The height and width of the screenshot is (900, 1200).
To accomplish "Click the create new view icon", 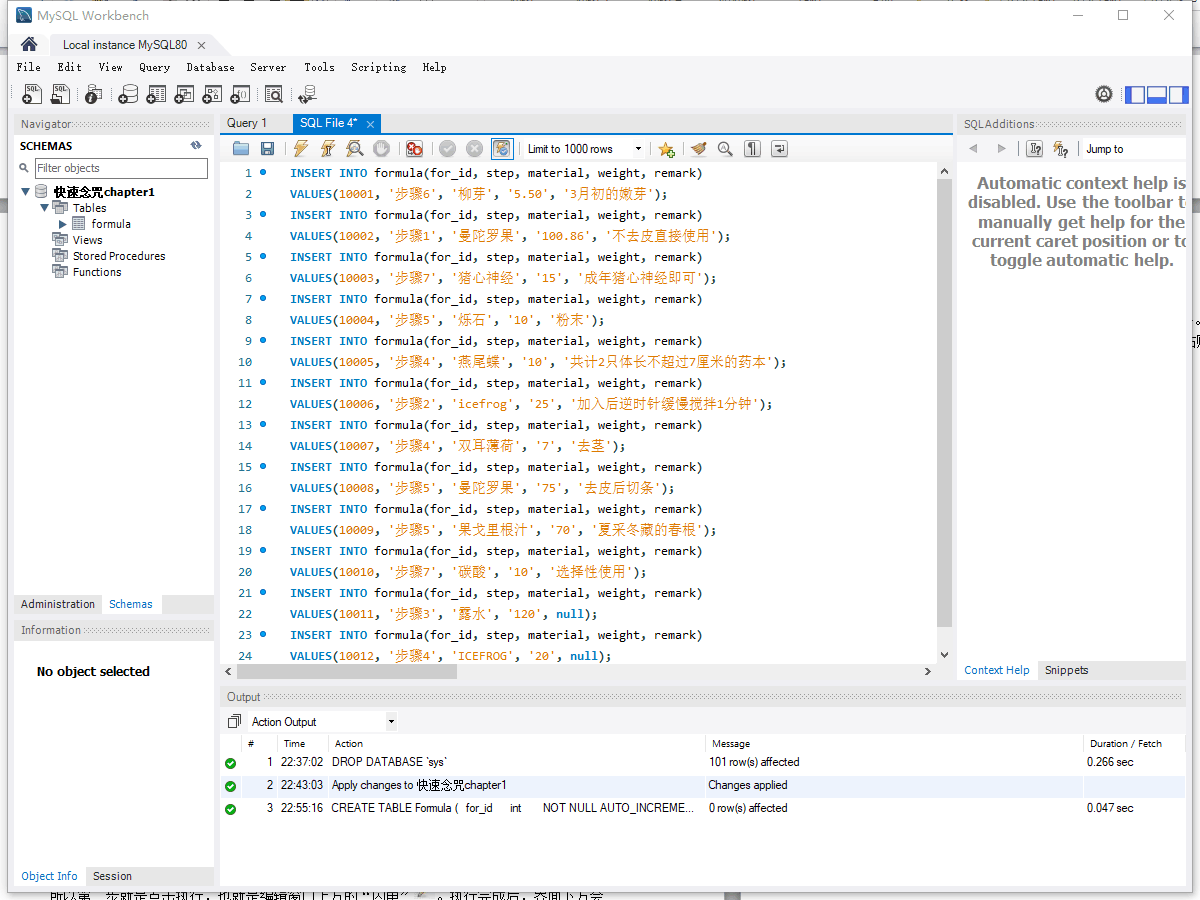I will point(184,94).
